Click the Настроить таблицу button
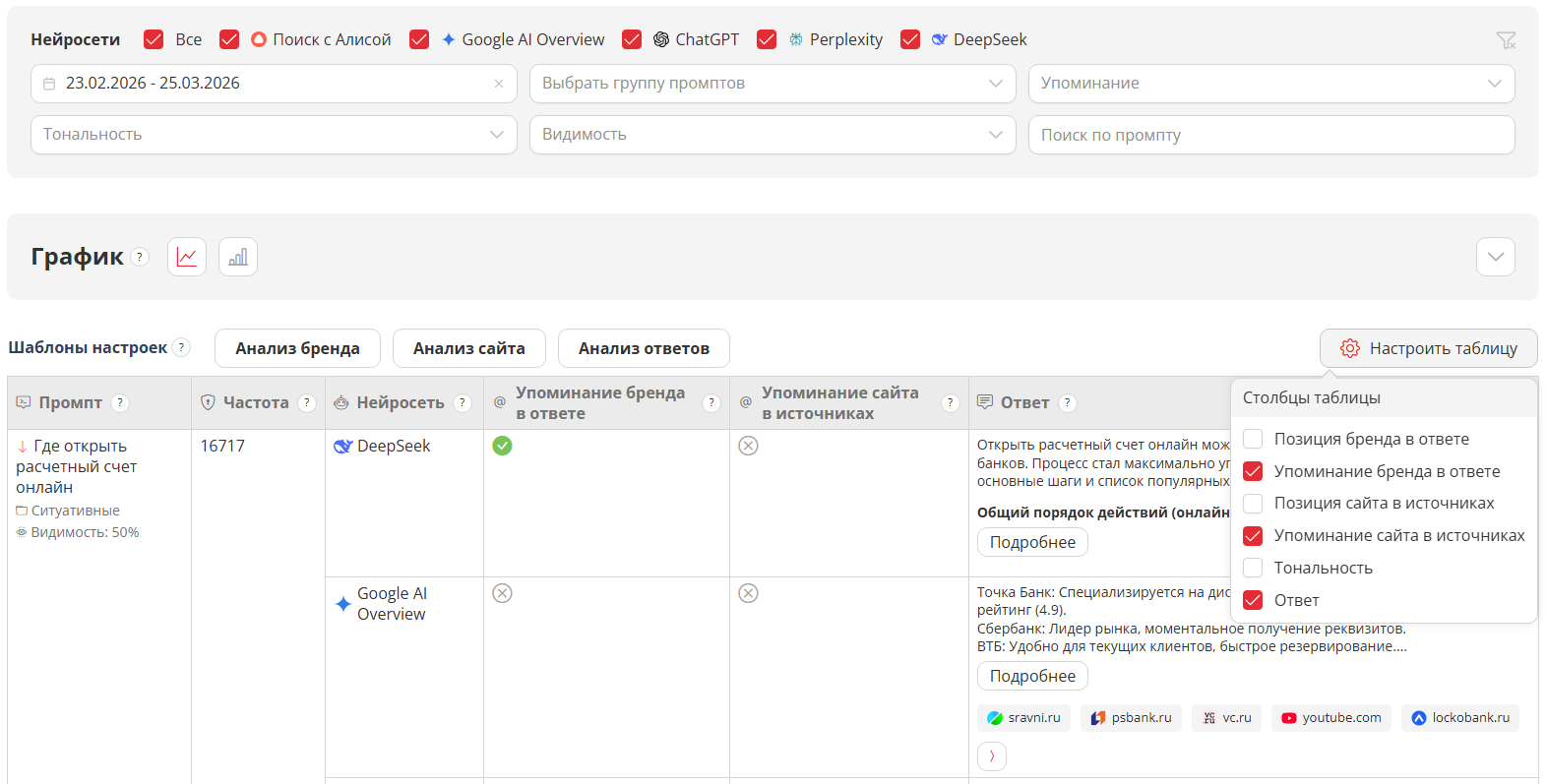1546x784 pixels. point(1428,348)
